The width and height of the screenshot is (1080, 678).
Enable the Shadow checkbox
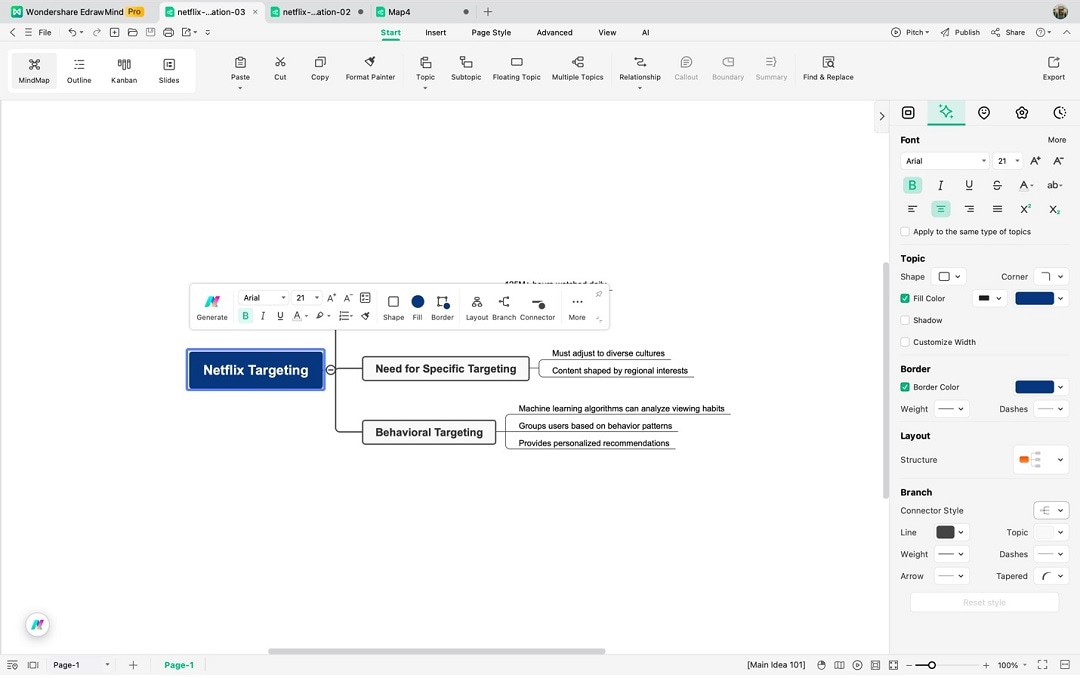click(x=905, y=320)
